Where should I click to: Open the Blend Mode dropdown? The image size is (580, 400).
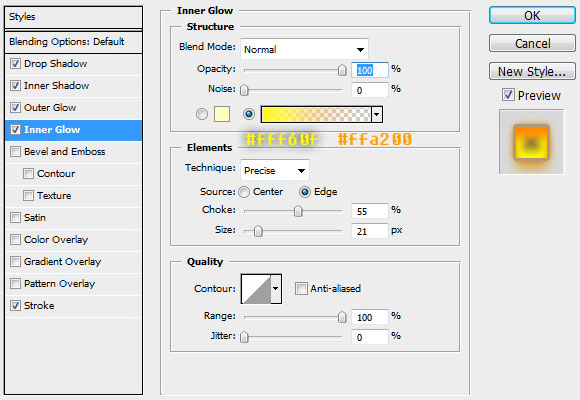[304, 49]
